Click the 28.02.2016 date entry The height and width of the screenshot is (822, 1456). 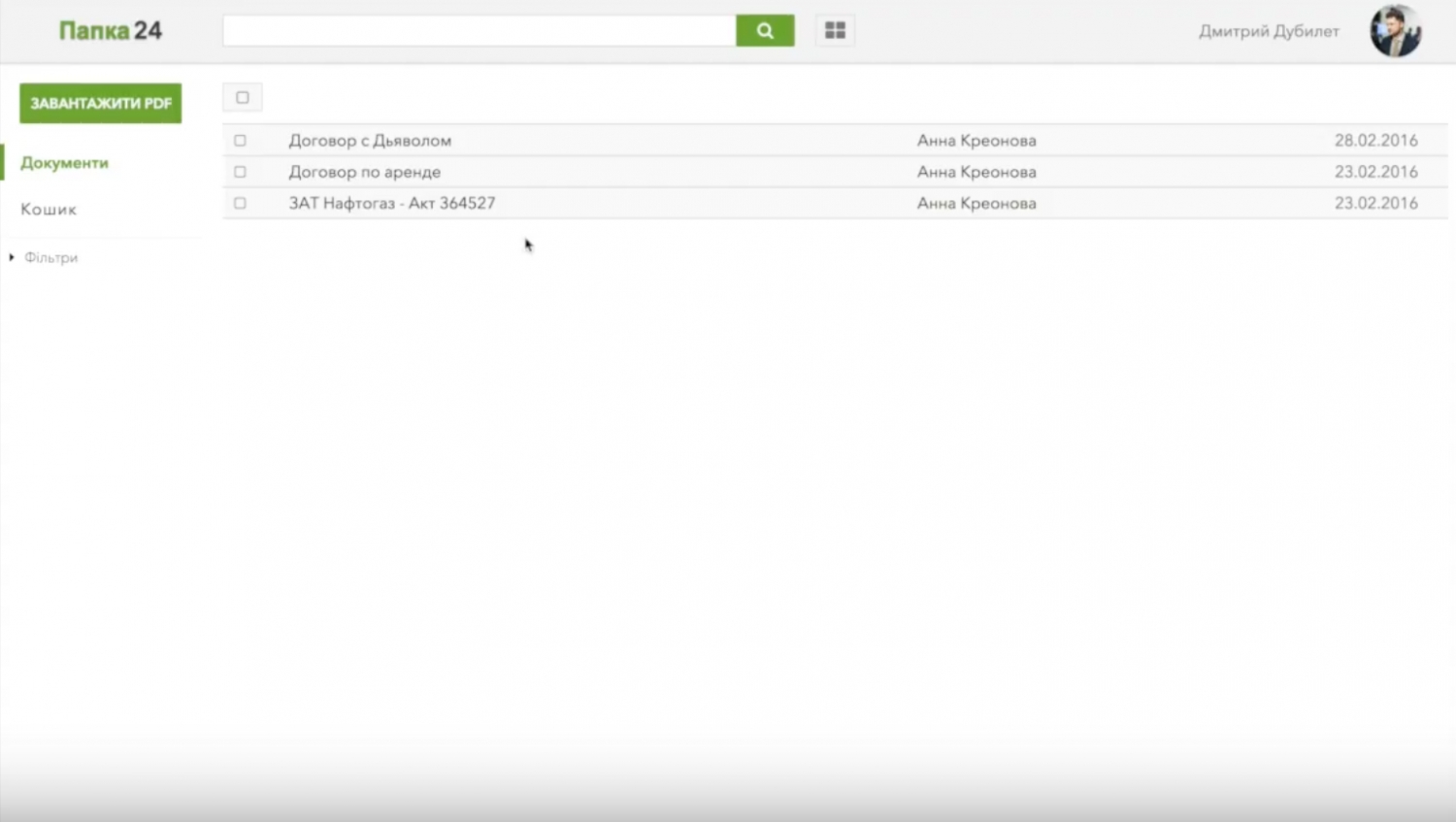point(1375,141)
